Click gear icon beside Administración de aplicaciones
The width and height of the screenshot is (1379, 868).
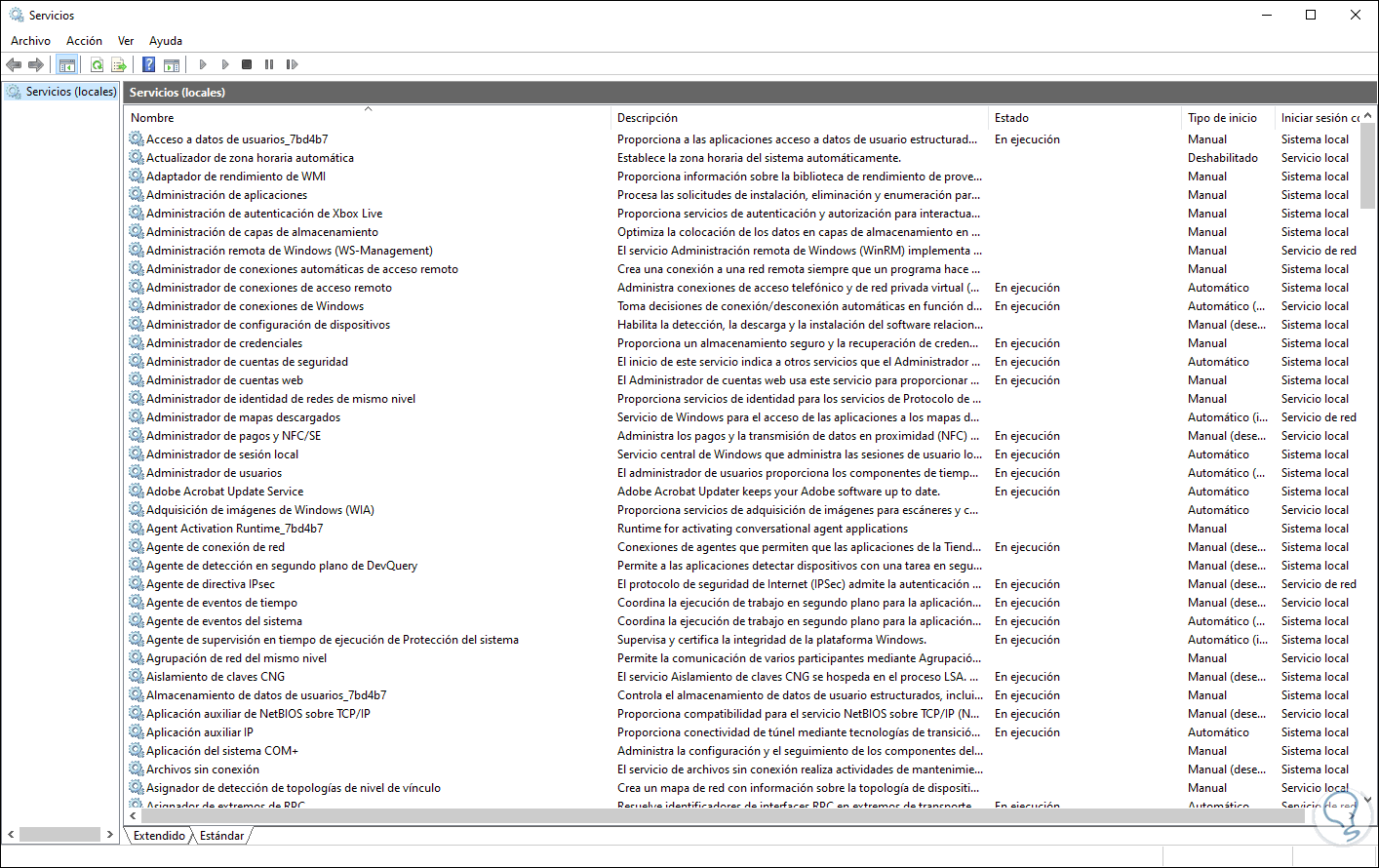[137, 195]
